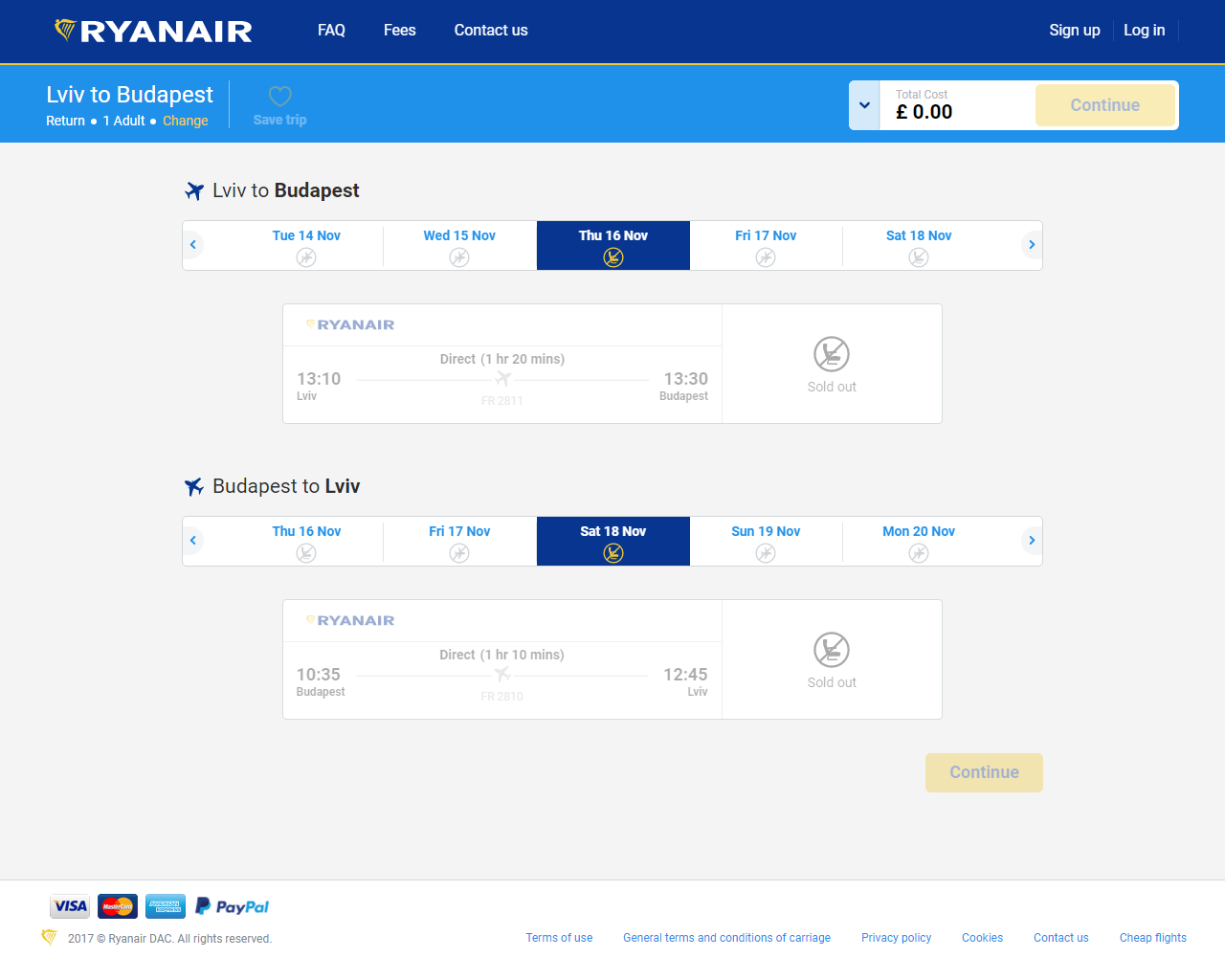Screen dimensions: 1225x980
Task: Click the PayPal payment logo
Action: click(232, 906)
